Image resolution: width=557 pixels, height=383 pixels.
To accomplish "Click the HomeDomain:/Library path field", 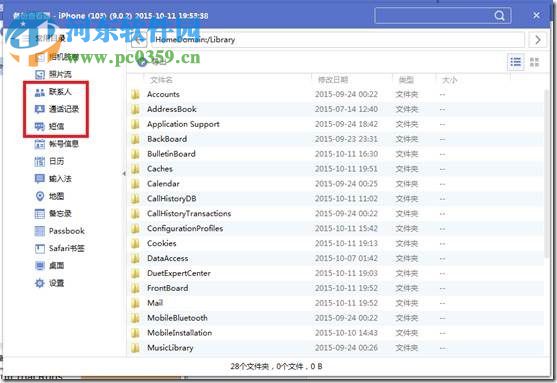I will point(338,40).
